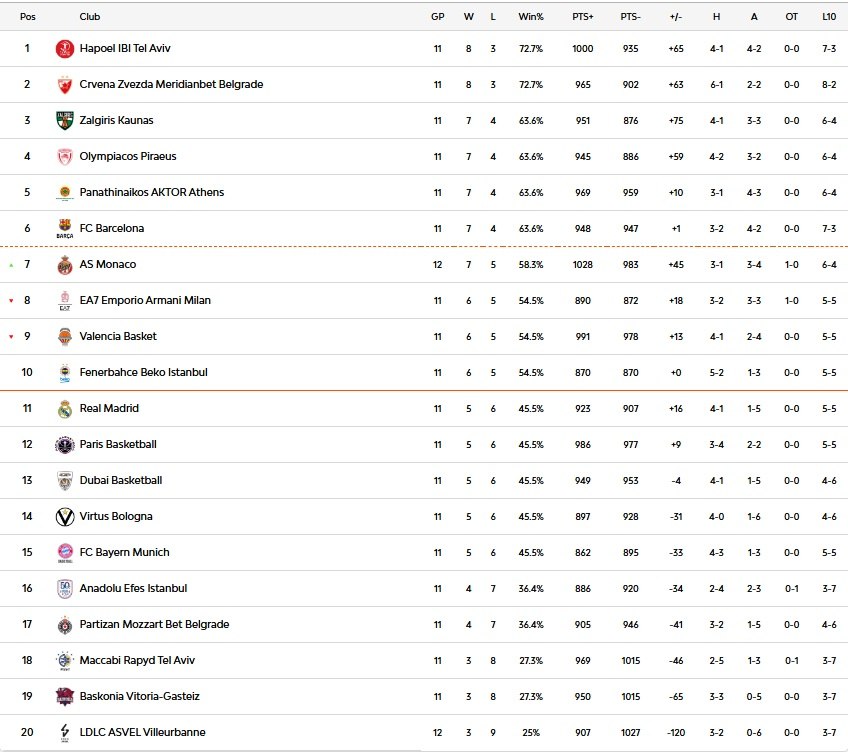The height and width of the screenshot is (752, 848).
Task: Open the Fenerbahce Beko Istanbul team page
Action: (x=144, y=373)
